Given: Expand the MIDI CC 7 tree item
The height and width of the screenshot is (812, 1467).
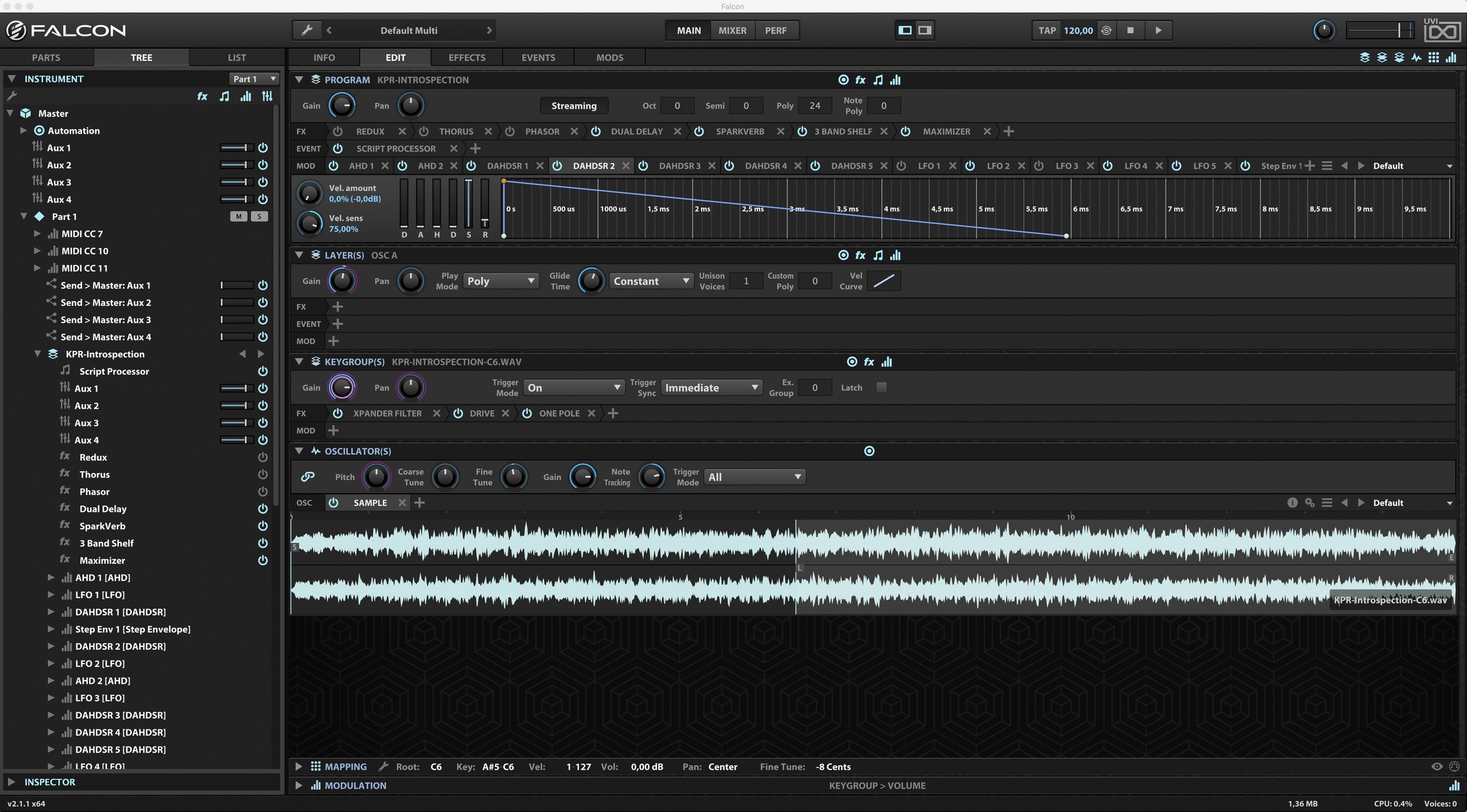Looking at the screenshot, I should click(x=37, y=233).
